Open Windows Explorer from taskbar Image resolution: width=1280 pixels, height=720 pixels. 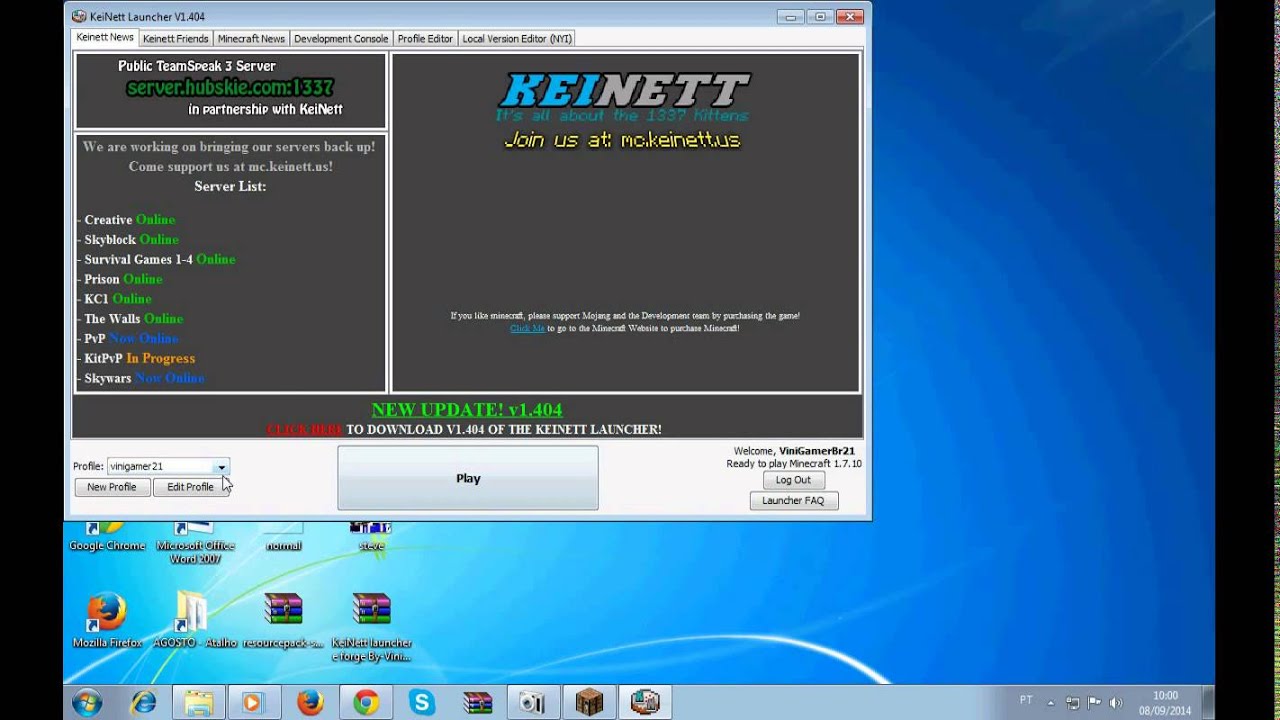(x=199, y=703)
